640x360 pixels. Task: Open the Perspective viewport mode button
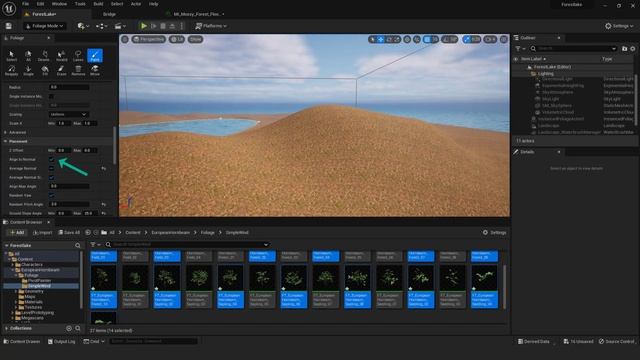pos(149,39)
